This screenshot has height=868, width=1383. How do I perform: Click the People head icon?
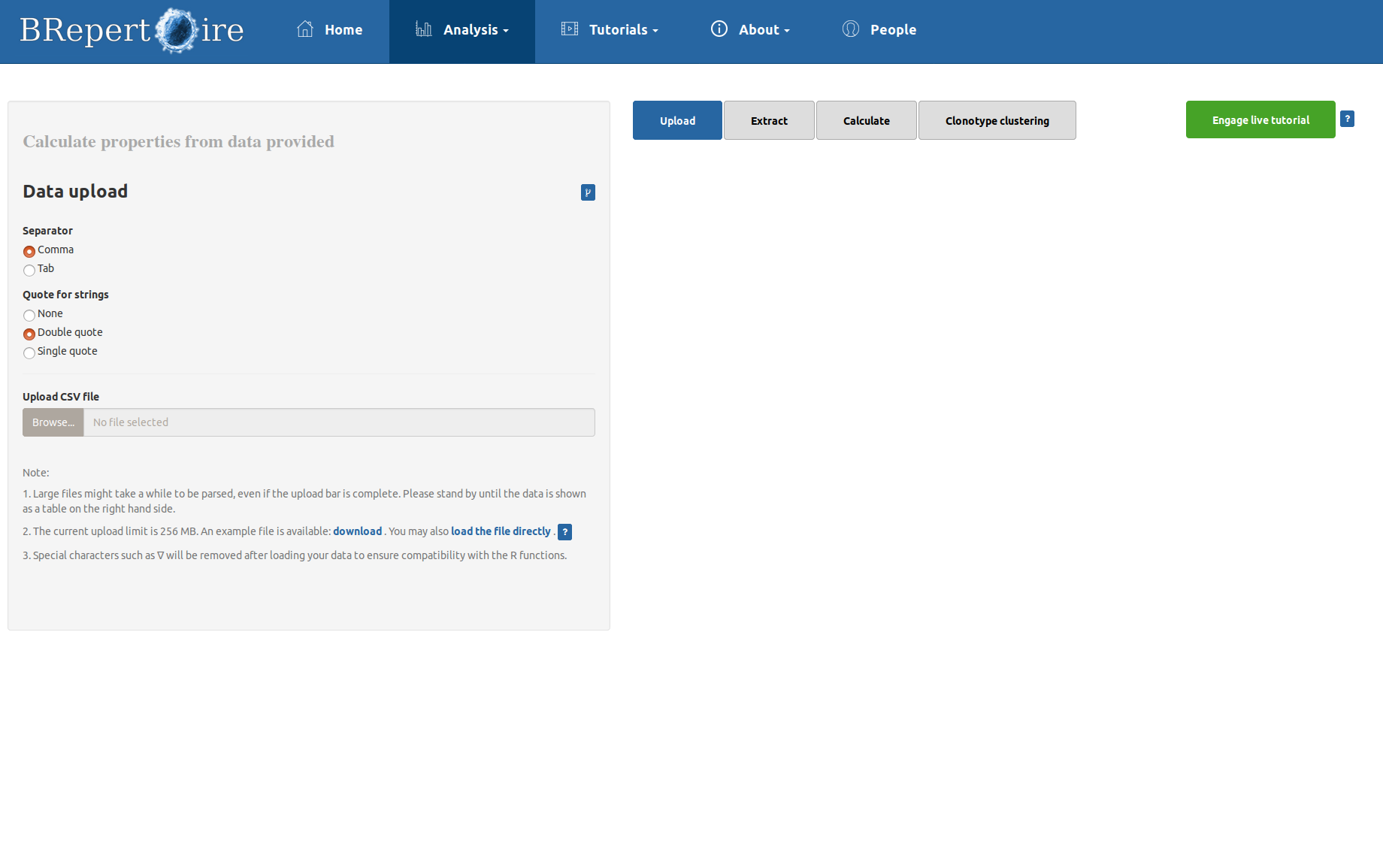[851, 29]
